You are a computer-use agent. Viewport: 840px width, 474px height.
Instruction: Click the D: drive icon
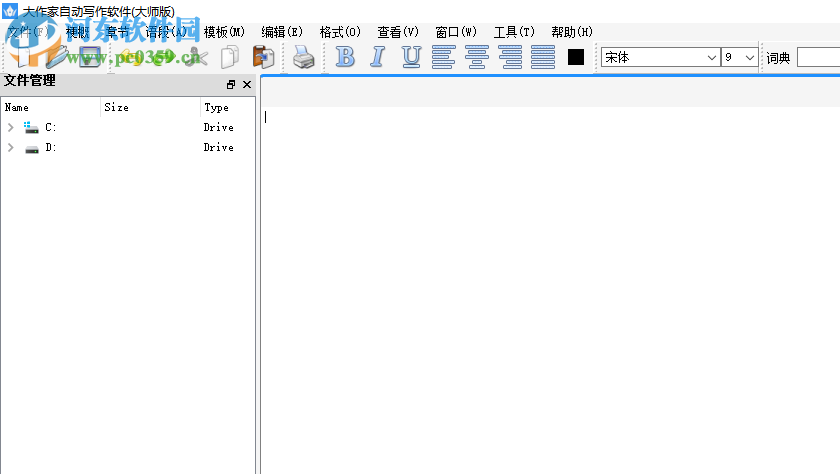pyautogui.click(x=32, y=148)
